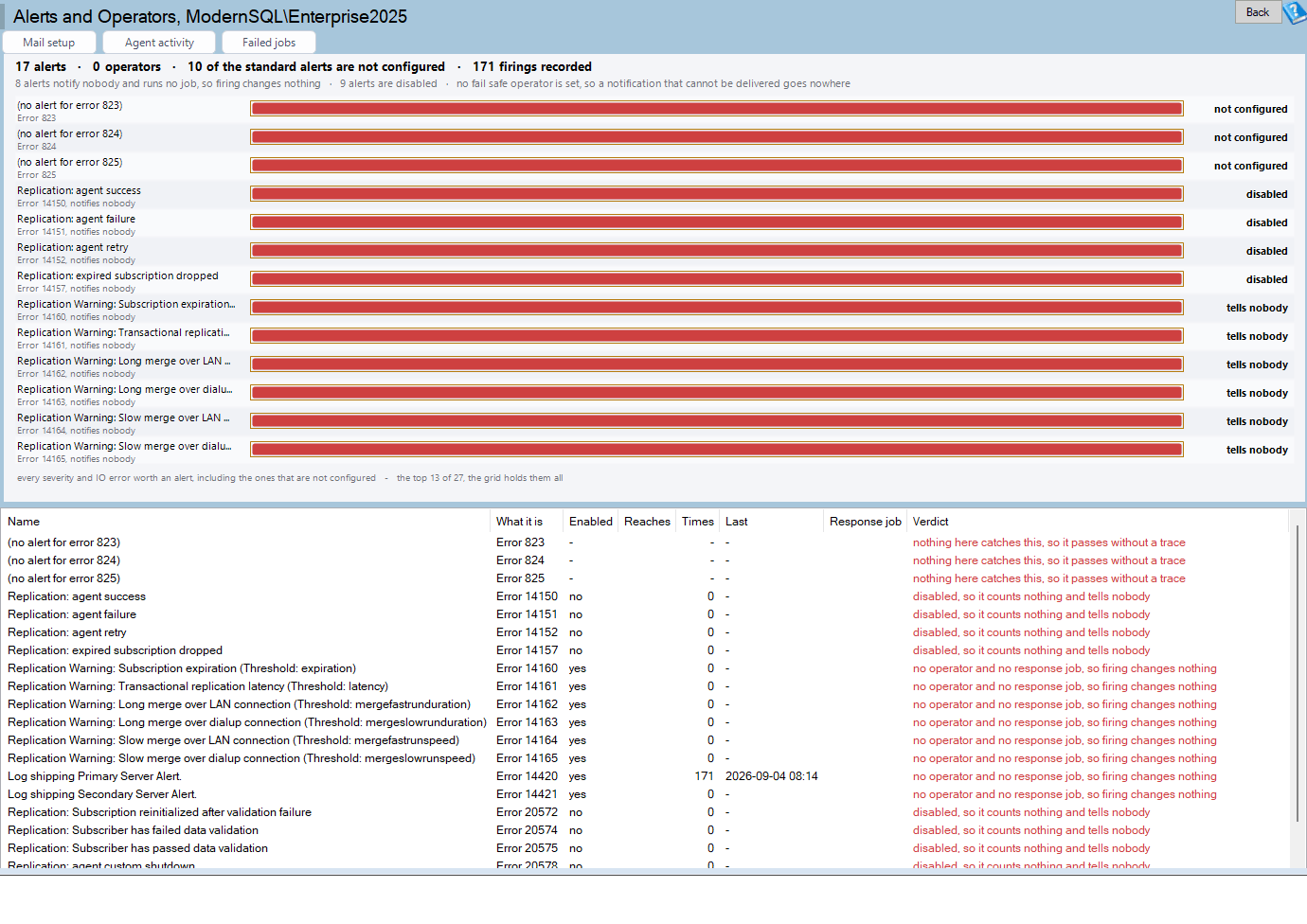Select grid row 'Replication: agent failure'
Image resolution: width=1307 pixels, height=924 pixels.
[646, 614]
